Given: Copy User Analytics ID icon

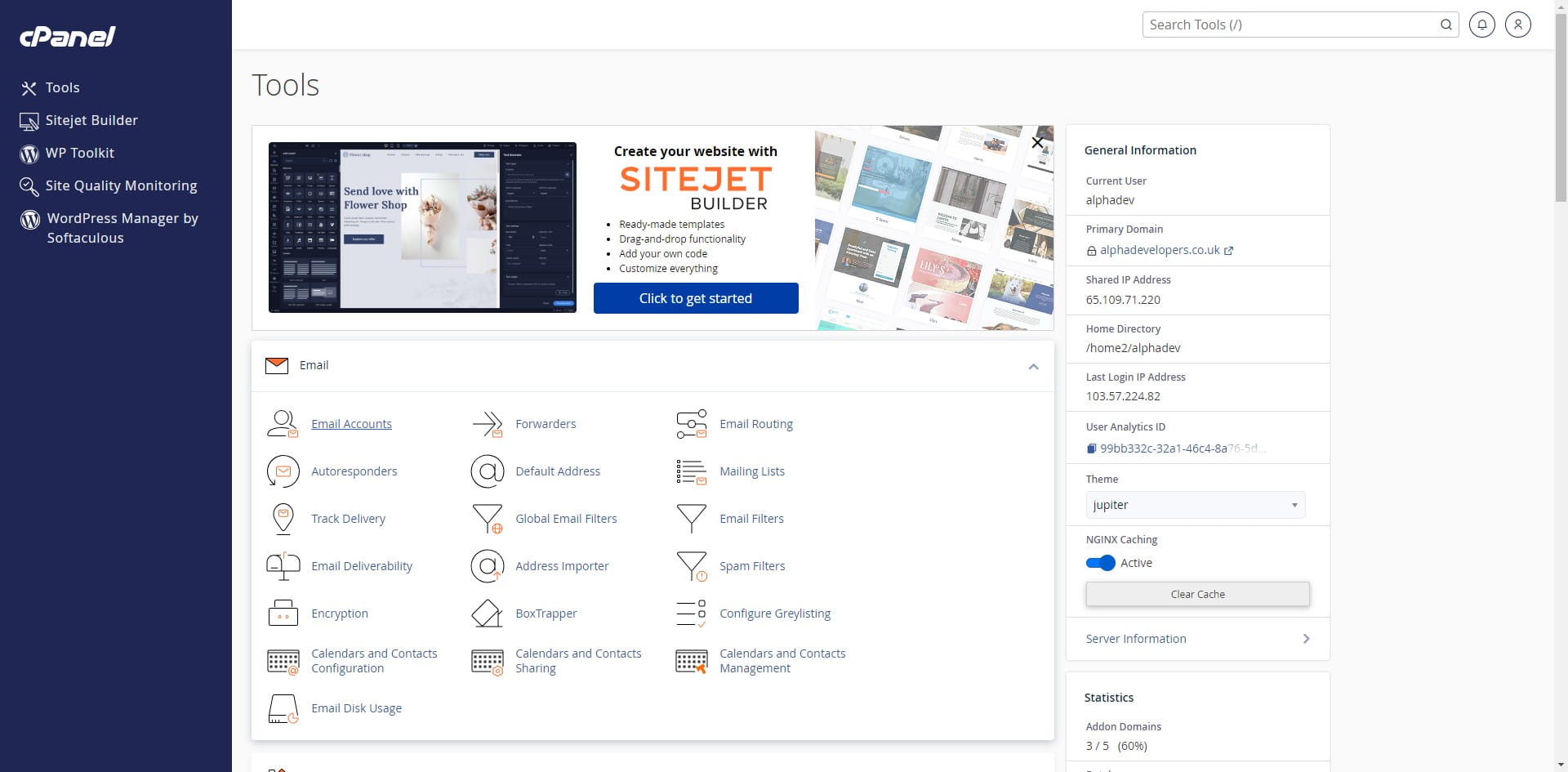Looking at the screenshot, I should [1091, 448].
